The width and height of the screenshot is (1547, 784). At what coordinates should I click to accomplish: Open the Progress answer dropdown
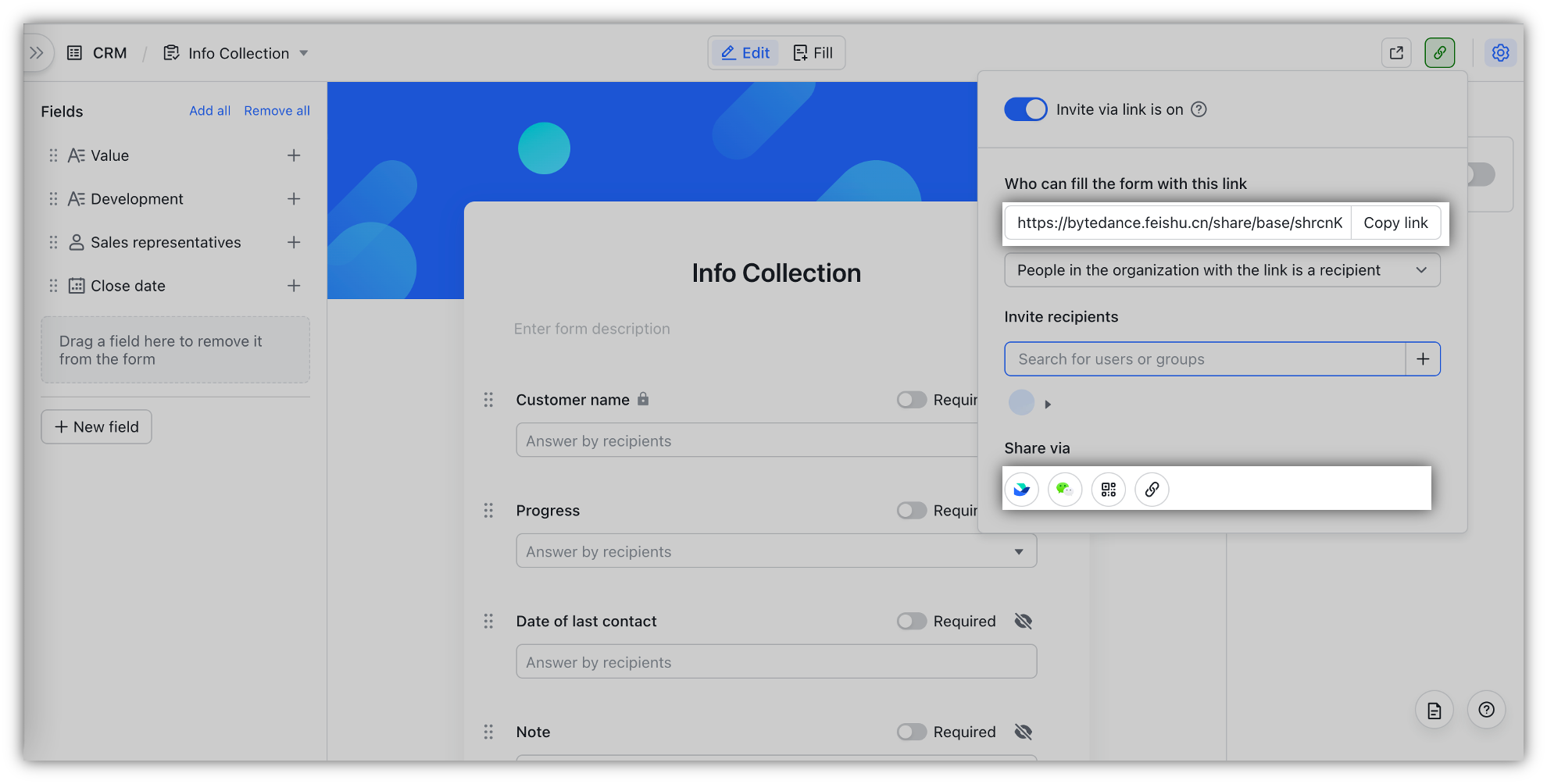click(x=1018, y=551)
